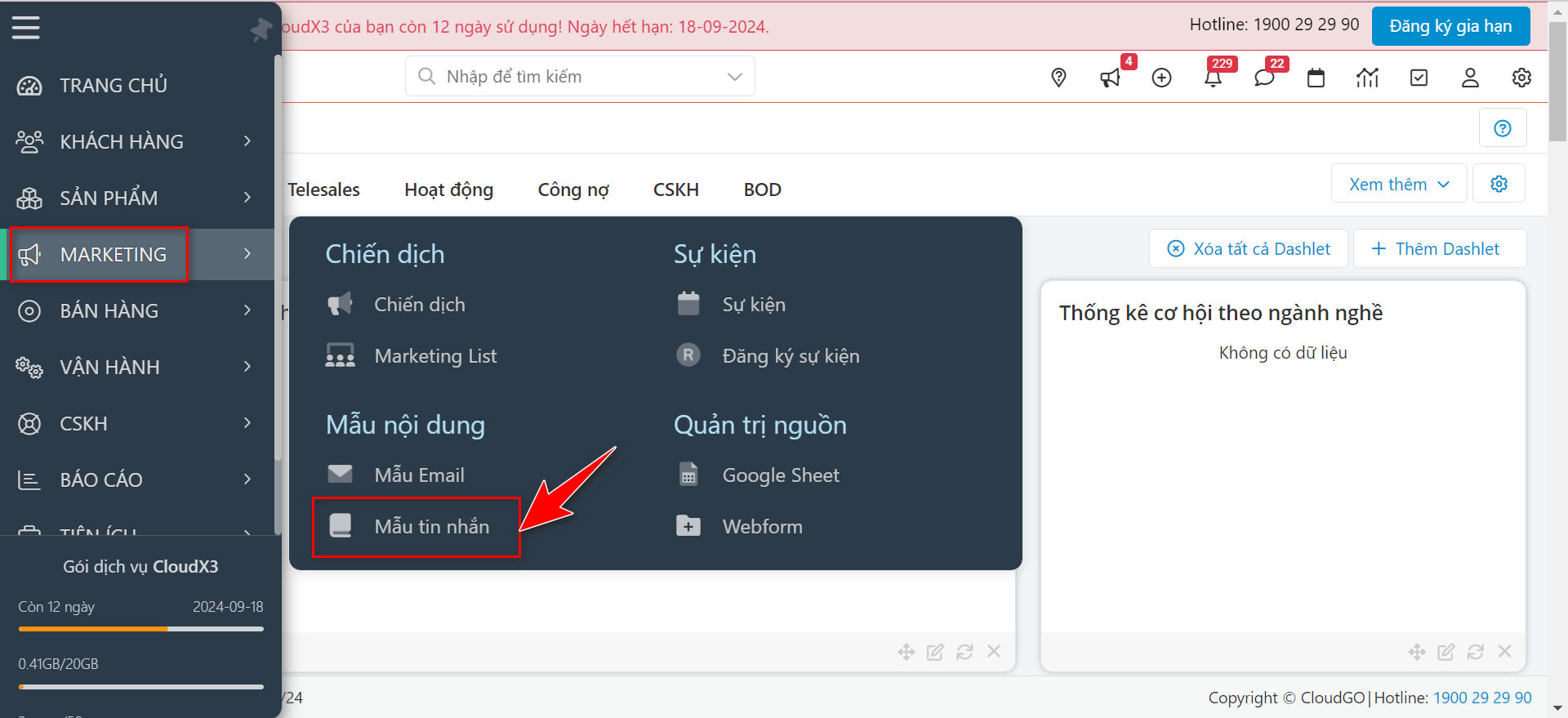Image resolution: width=1568 pixels, height=718 pixels.
Task: Click the Đăng ký gia hạn button
Action: [x=1450, y=26]
